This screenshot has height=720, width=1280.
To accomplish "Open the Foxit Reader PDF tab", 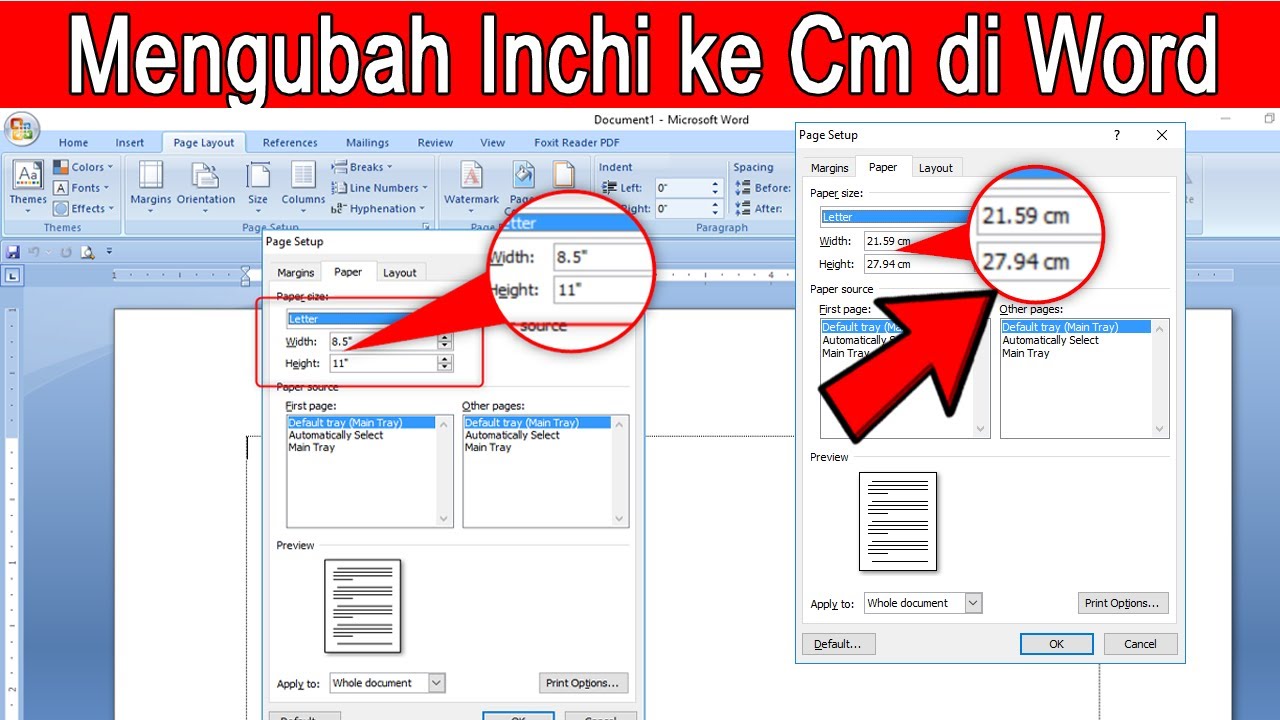I will click(x=577, y=143).
